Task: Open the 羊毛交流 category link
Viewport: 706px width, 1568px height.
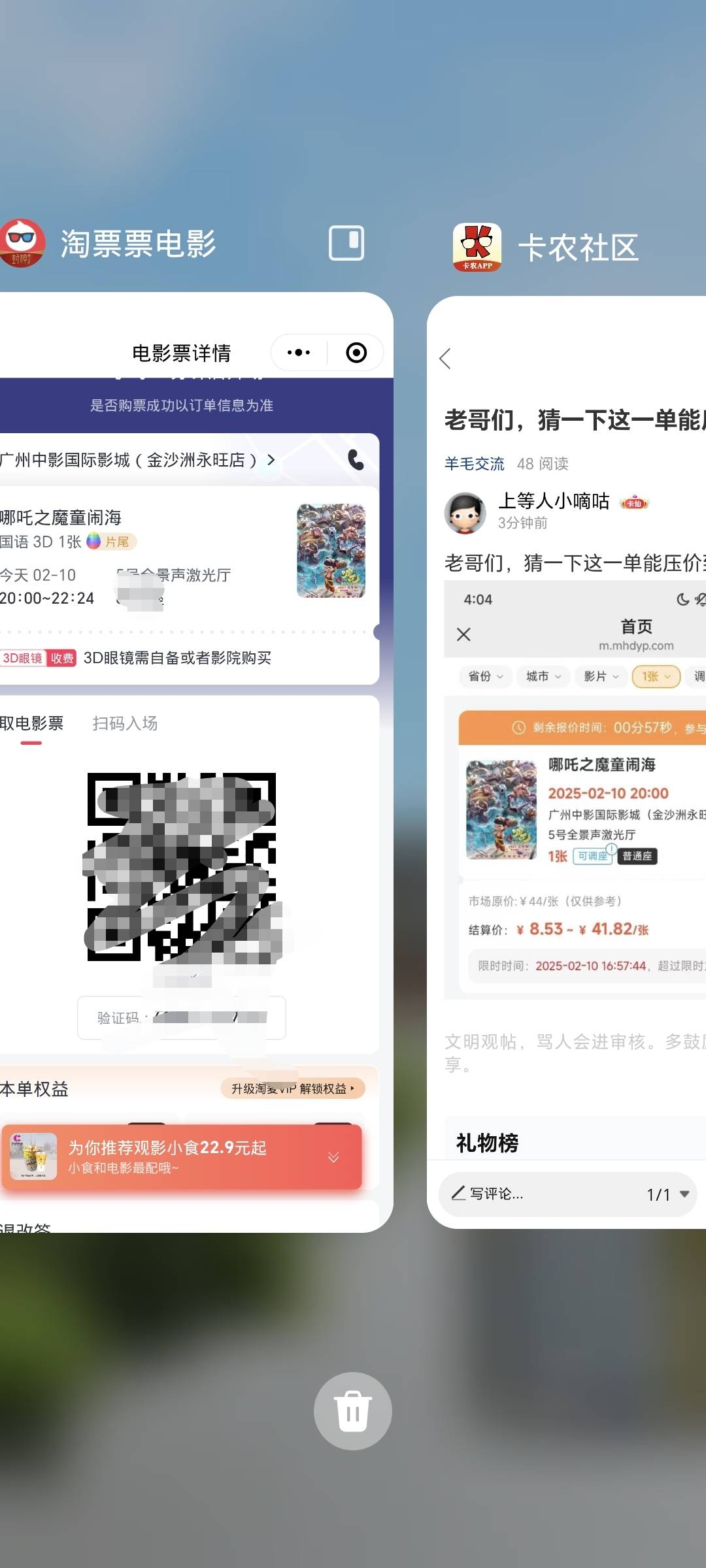Action: tap(475, 464)
